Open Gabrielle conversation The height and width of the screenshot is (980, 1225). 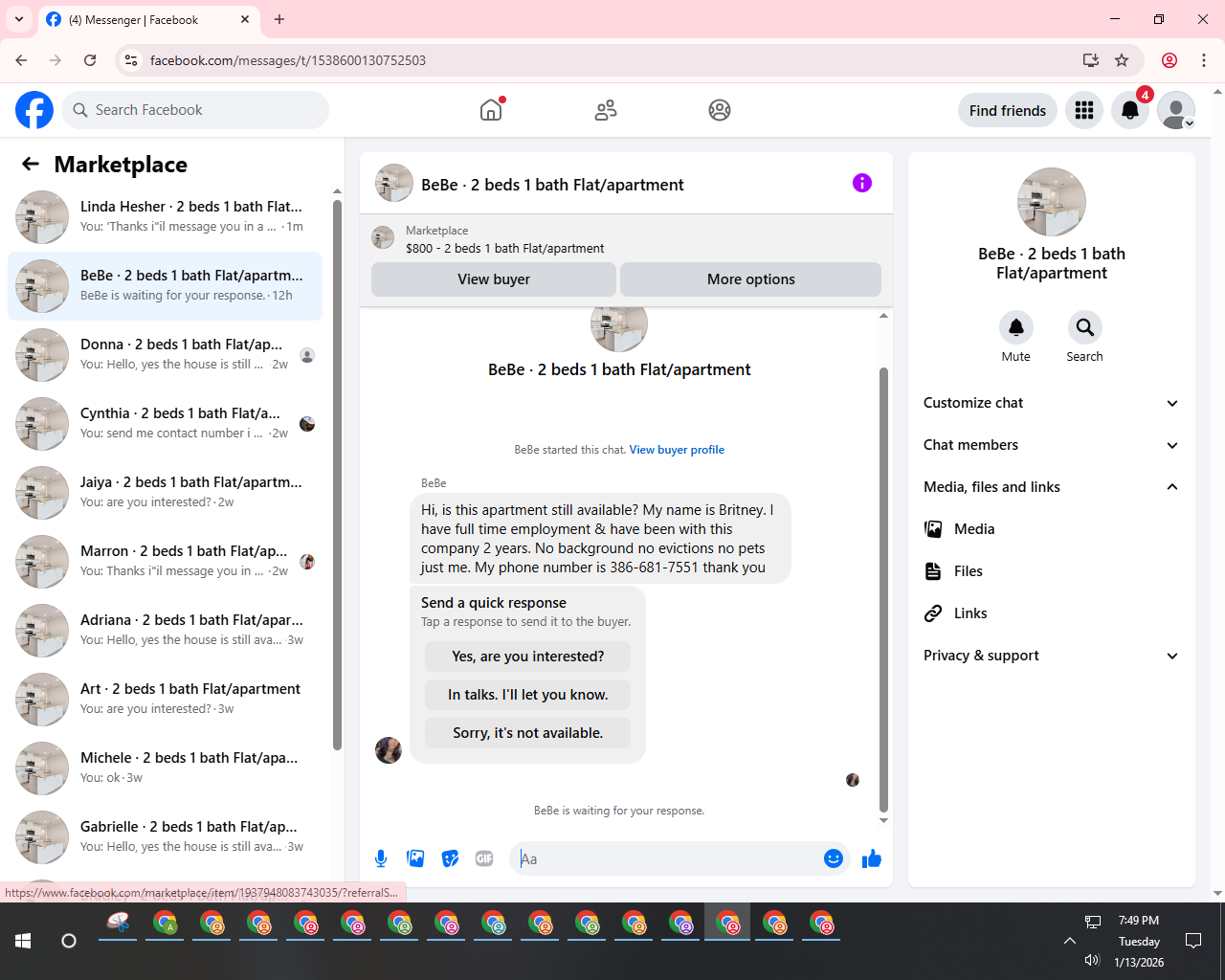[166, 837]
